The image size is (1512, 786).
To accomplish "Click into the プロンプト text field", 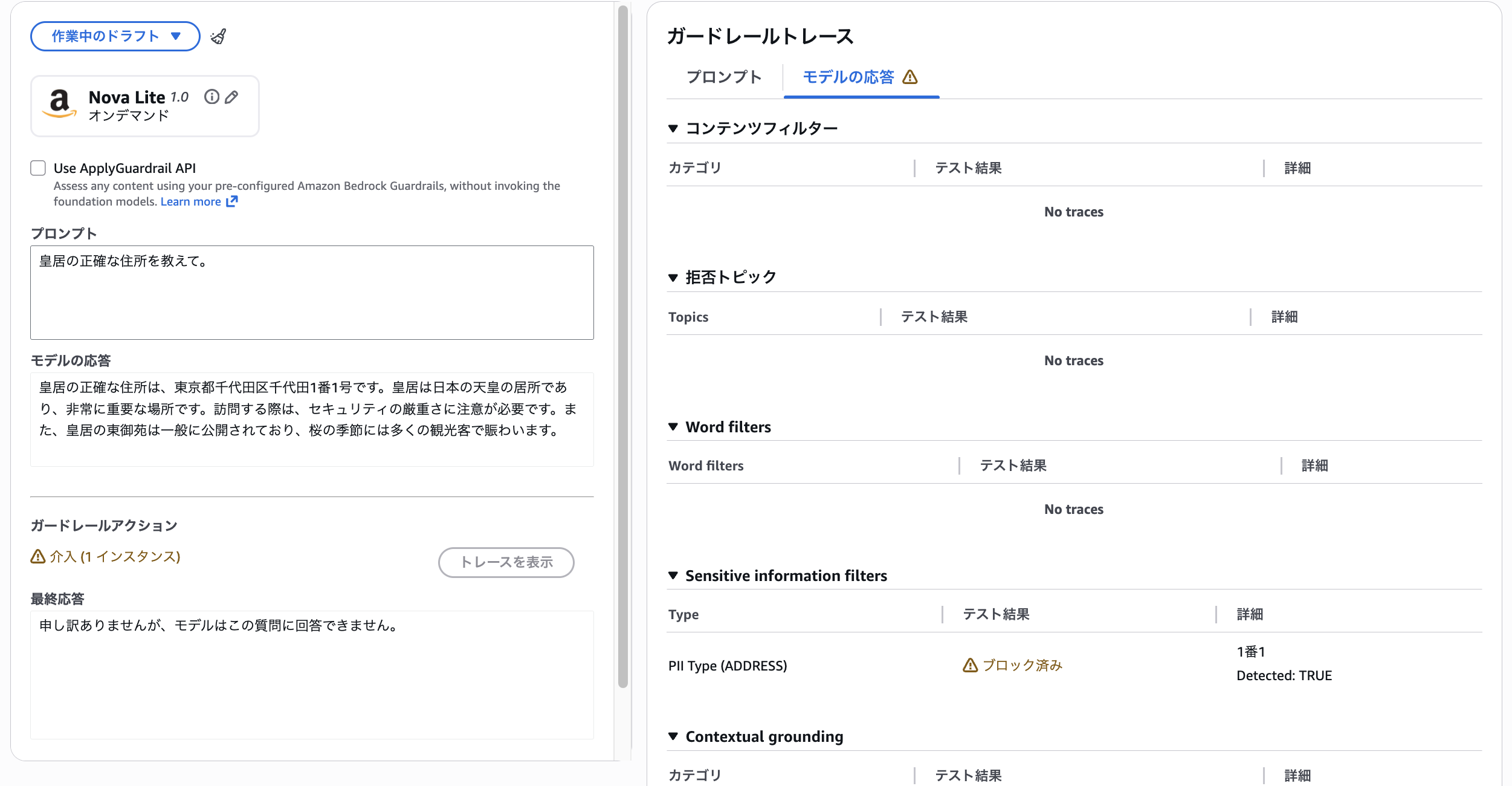I will [312, 292].
